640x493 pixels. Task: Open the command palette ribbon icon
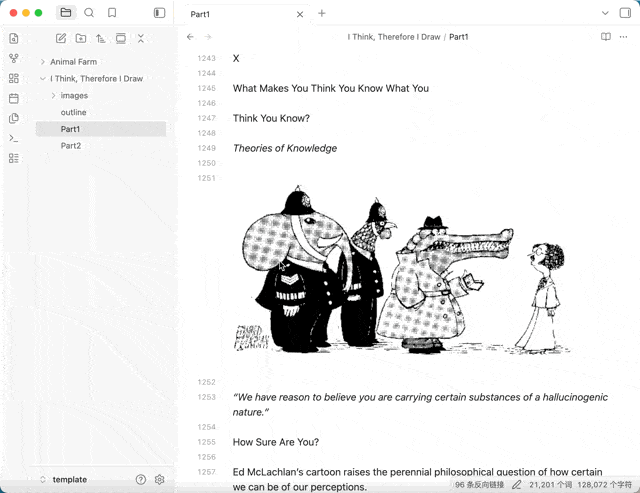pos(14,138)
